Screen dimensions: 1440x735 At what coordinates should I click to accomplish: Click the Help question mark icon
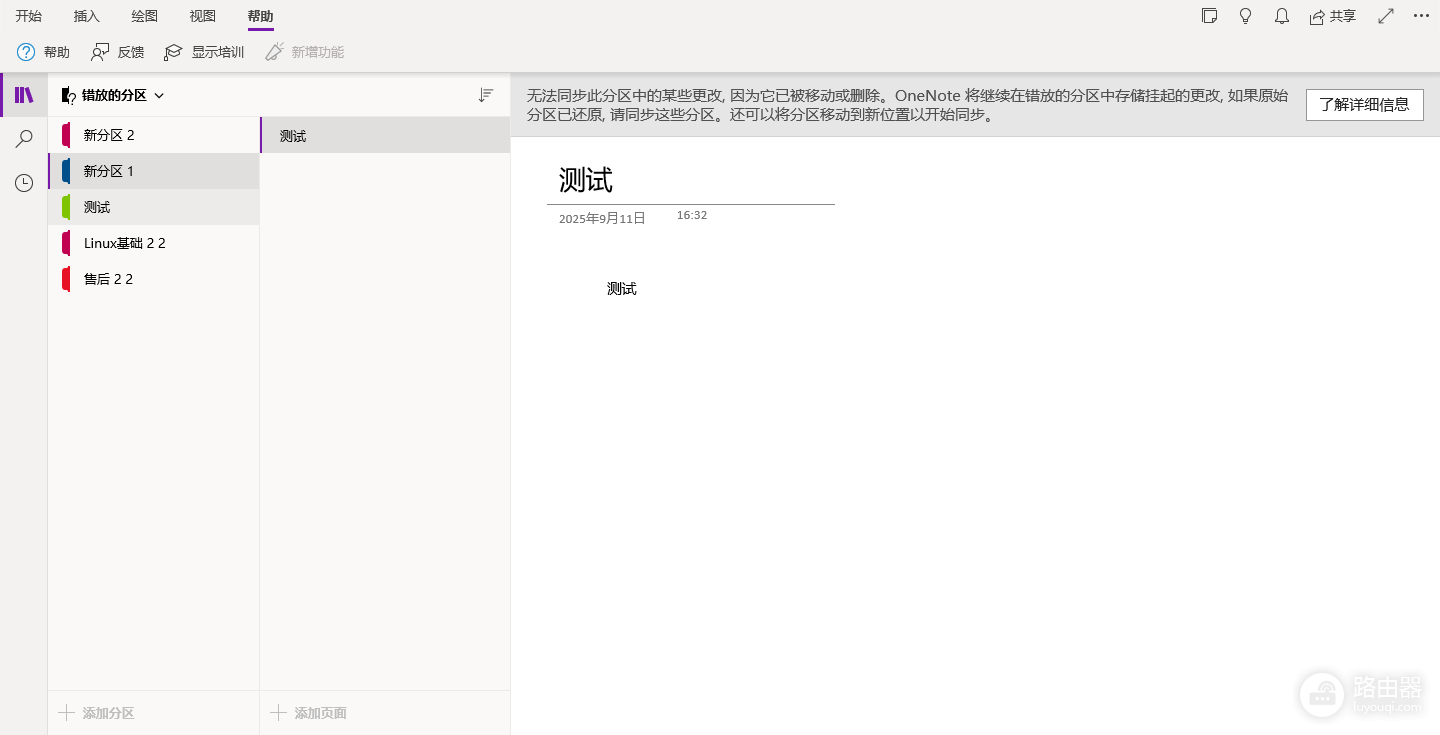26,52
